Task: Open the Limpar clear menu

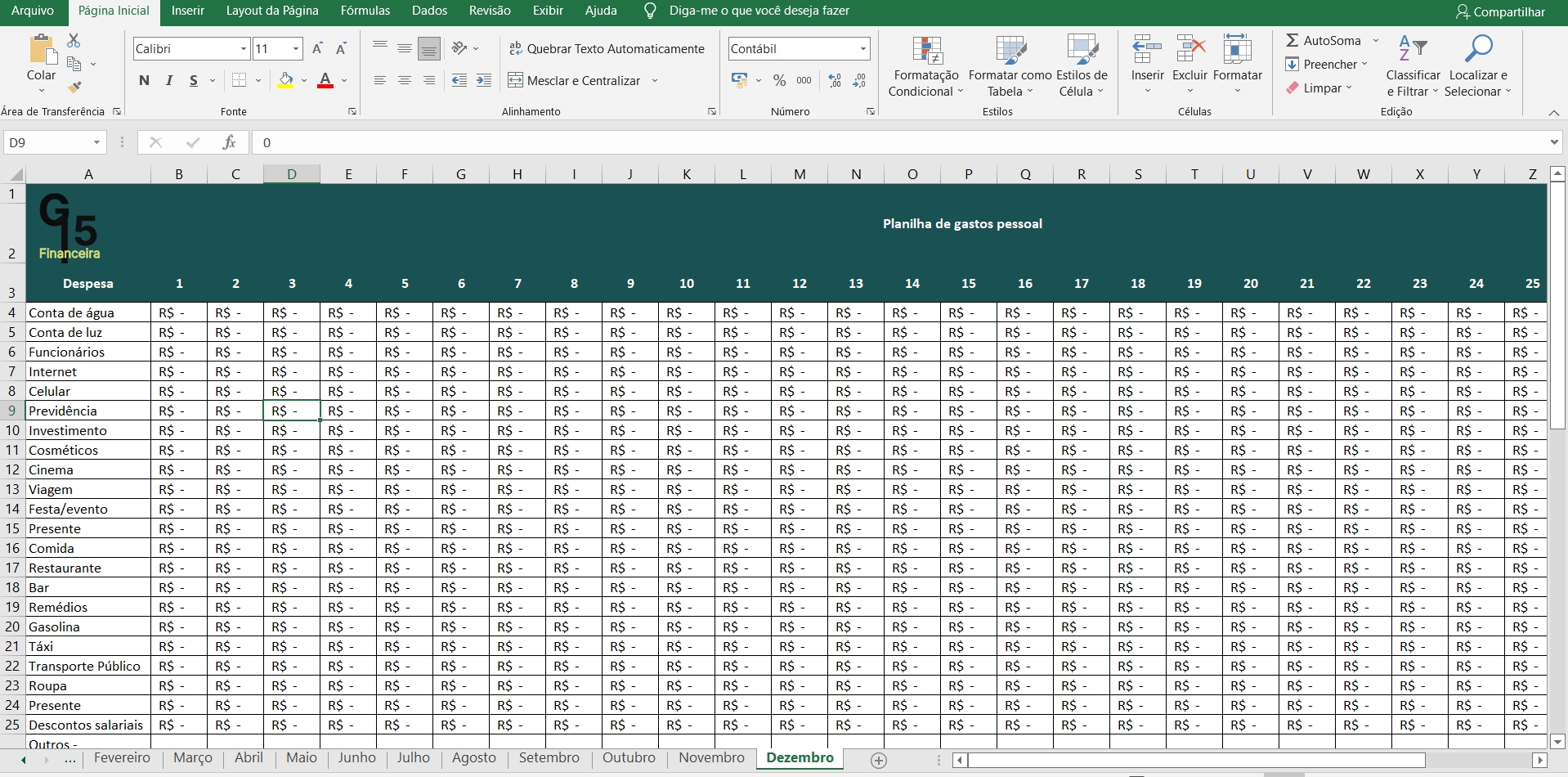Action: pyautogui.click(x=1318, y=88)
